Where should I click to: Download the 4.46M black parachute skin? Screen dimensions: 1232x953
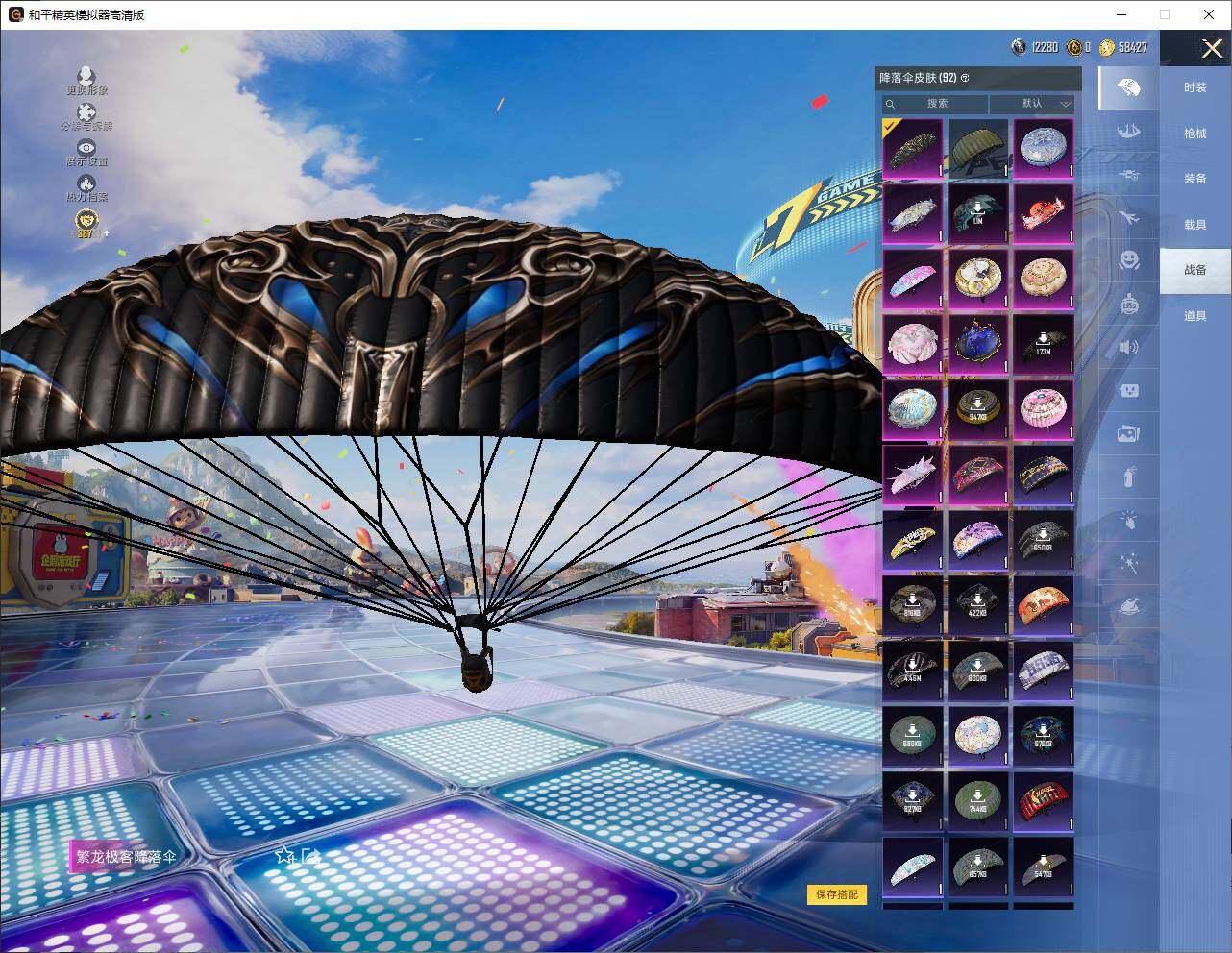tap(913, 671)
